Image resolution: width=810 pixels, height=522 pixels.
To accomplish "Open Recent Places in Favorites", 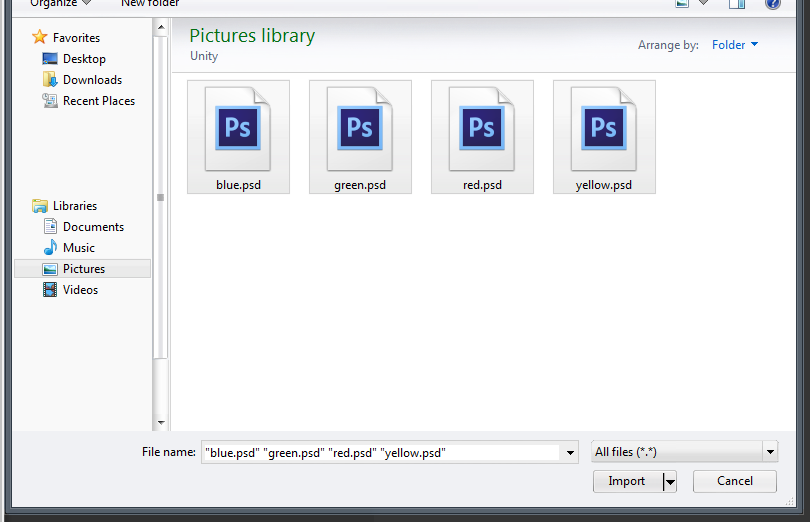I will click(x=99, y=101).
